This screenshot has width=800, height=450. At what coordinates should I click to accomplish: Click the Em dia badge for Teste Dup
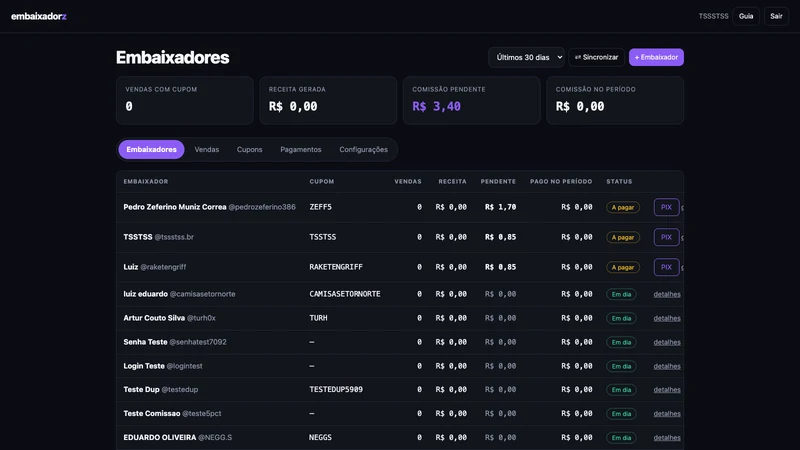(621, 390)
